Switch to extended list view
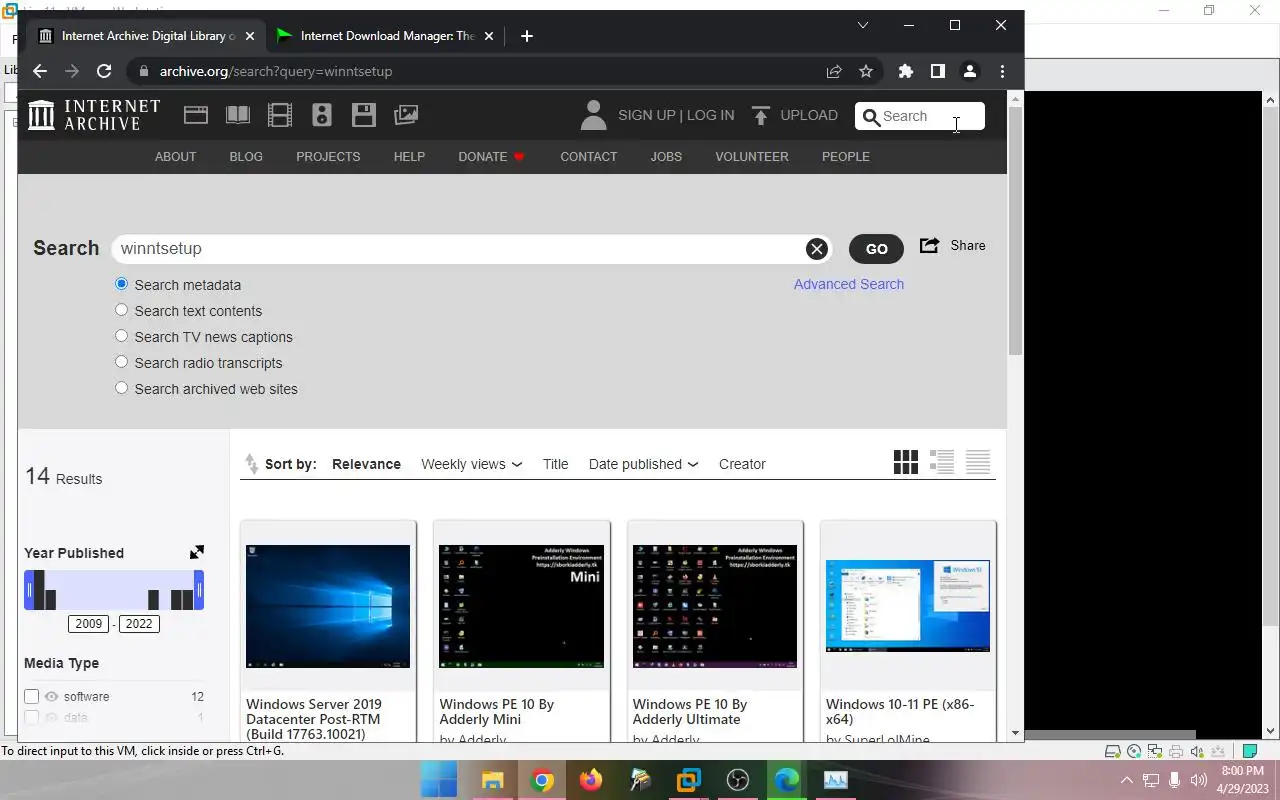Image resolution: width=1280 pixels, height=800 pixels. 942,462
